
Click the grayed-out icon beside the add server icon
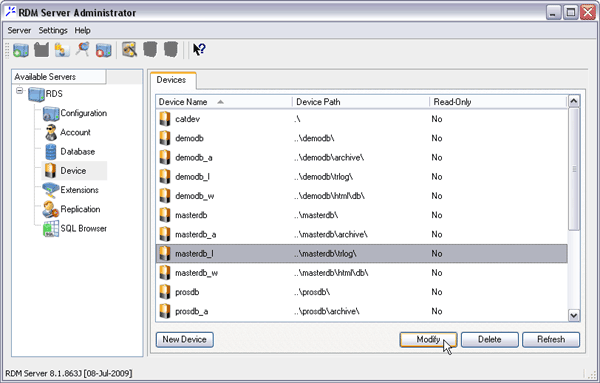click(x=41, y=50)
